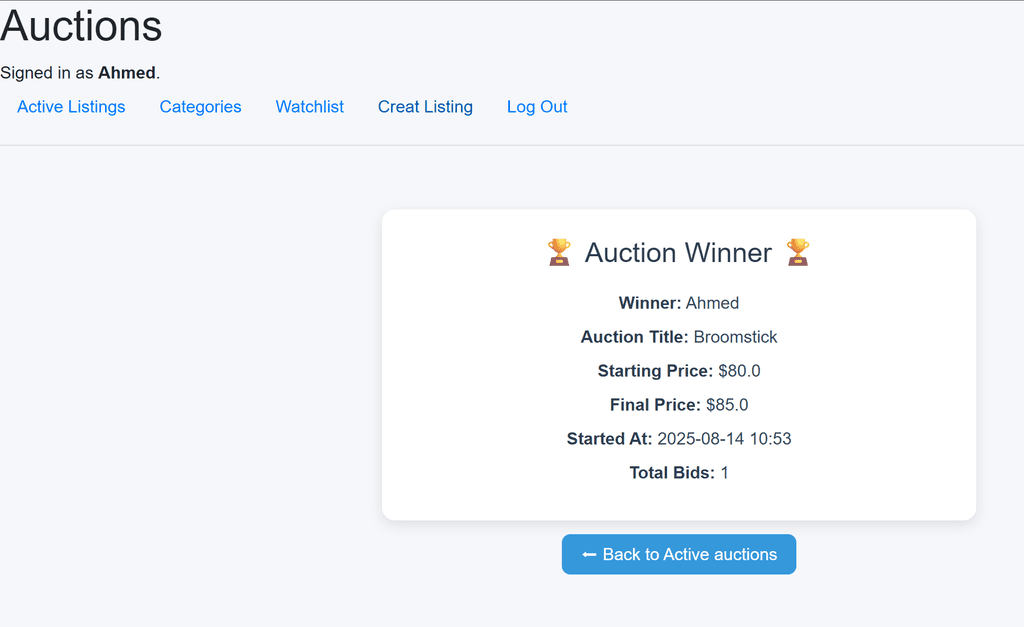Click the Auction Winner heading text
This screenshot has height=627, width=1024.
pyautogui.click(x=678, y=253)
